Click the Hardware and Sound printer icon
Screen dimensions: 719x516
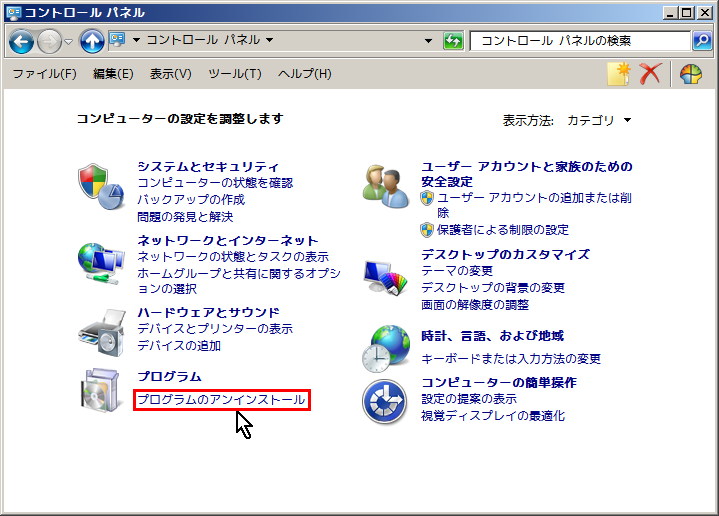tap(102, 333)
